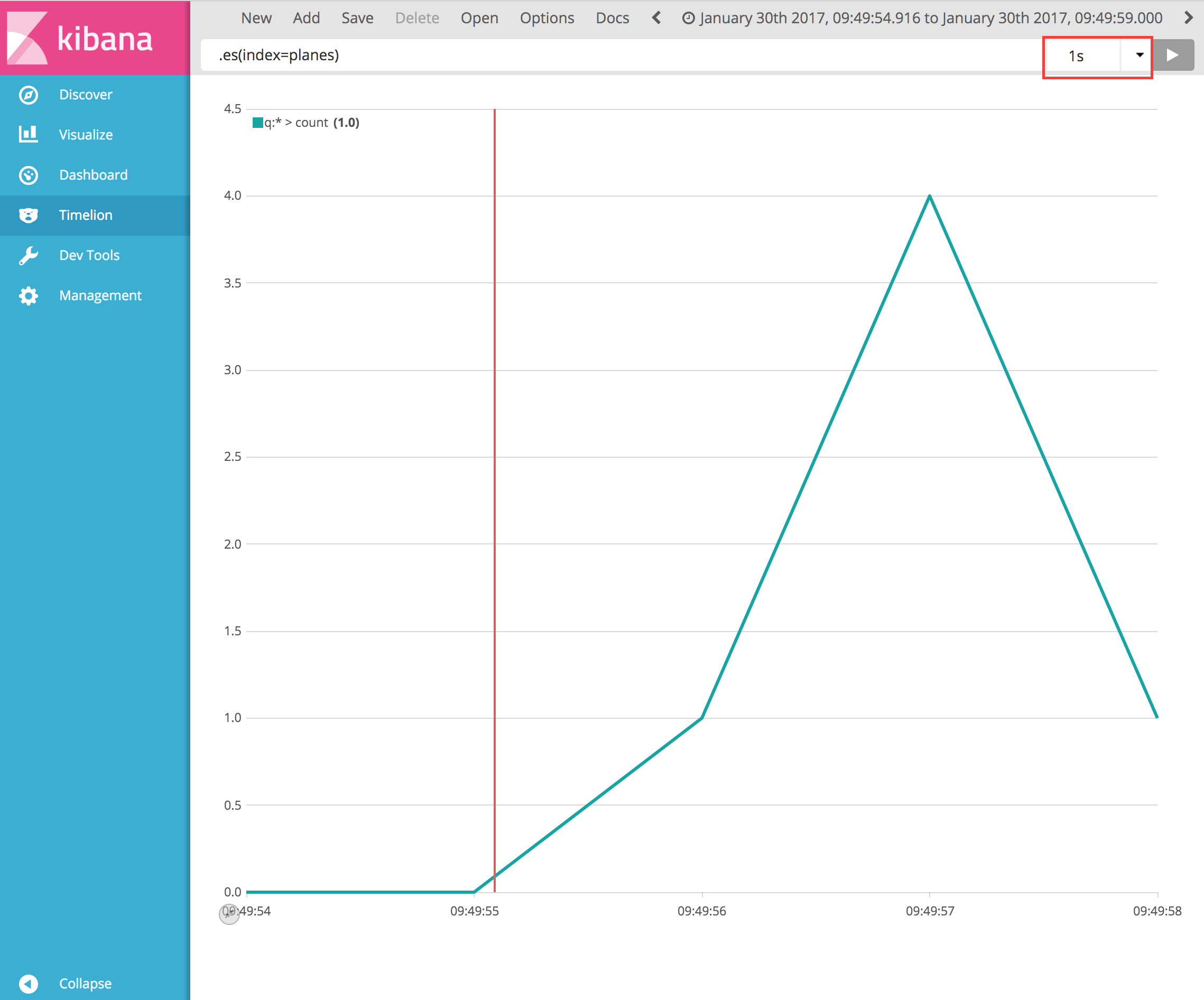The height and width of the screenshot is (1000, 1204).
Task: Open the 1s interval dropdown arrow
Action: [1139, 55]
